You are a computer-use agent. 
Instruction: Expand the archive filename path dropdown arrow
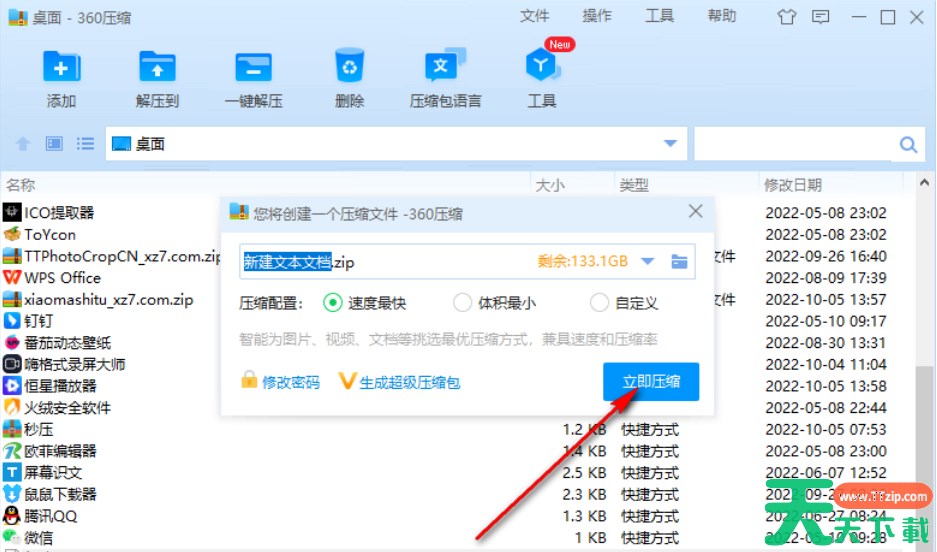pyautogui.click(x=647, y=262)
